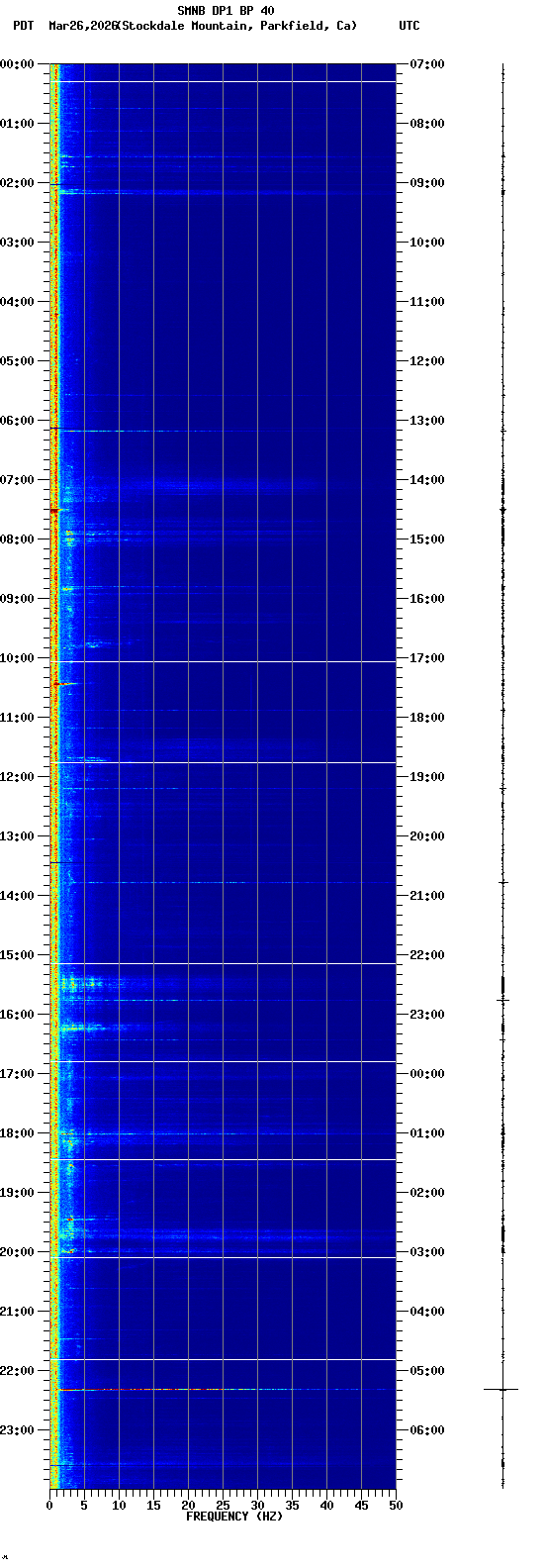Viewport: 546px width, 1568px height.
Task: Click the 22:00 UTC label on right axis
Action: pyautogui.click(x=427, y=954)
